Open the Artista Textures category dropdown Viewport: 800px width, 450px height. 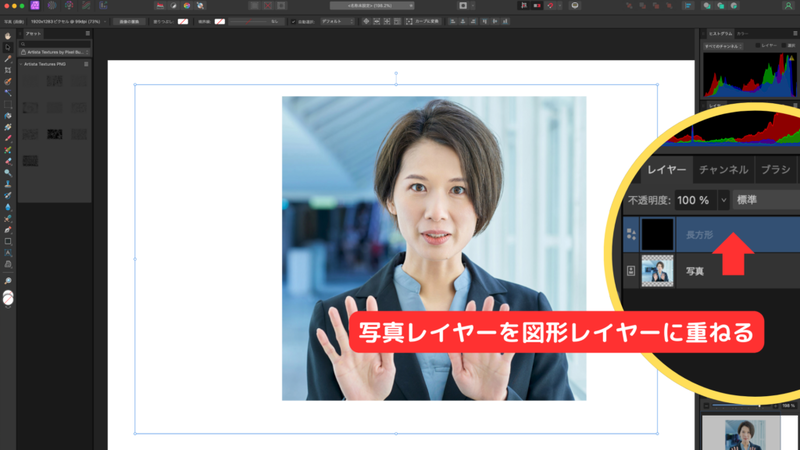(55, 52)
